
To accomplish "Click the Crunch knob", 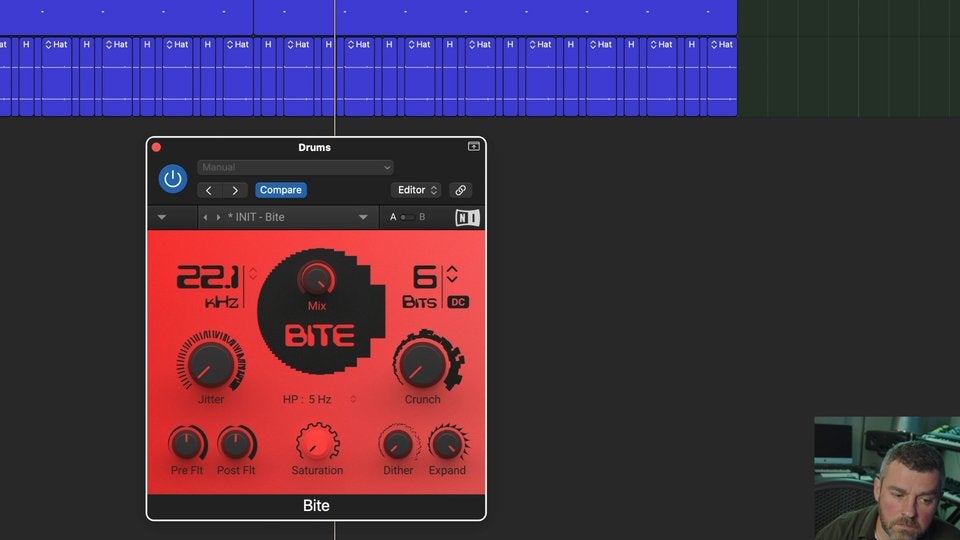I will click(422, 363).
